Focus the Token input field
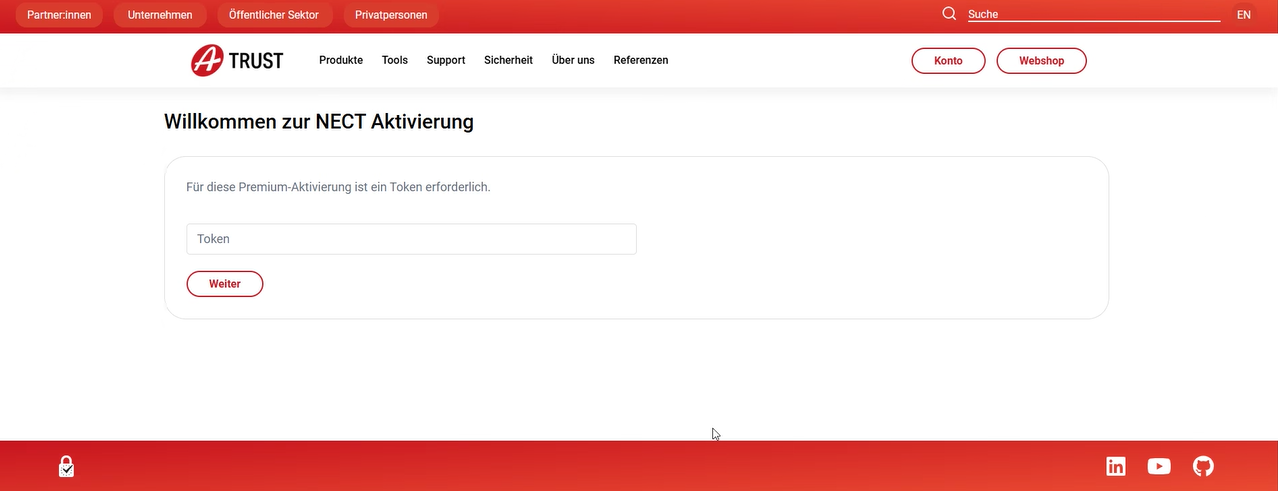This screenshot has height=491, width=1278. click(x=411, y=239)
